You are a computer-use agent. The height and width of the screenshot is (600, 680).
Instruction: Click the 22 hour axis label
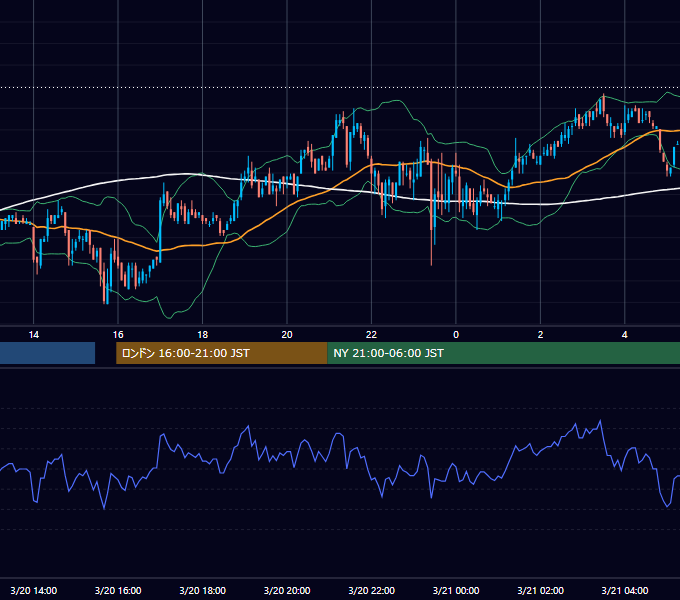point(371,335)
